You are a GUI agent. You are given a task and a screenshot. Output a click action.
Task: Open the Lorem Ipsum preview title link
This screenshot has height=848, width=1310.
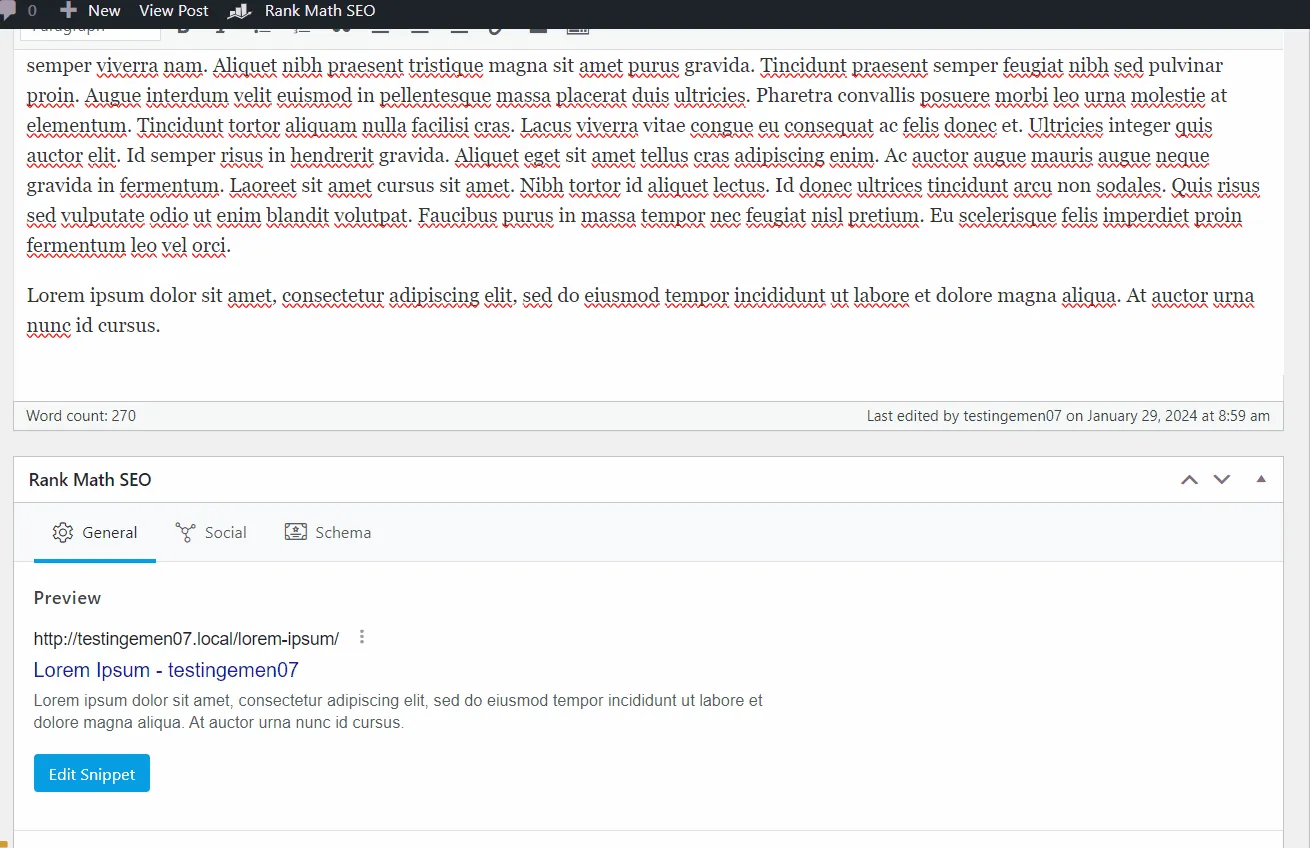(x=165, y=670)
